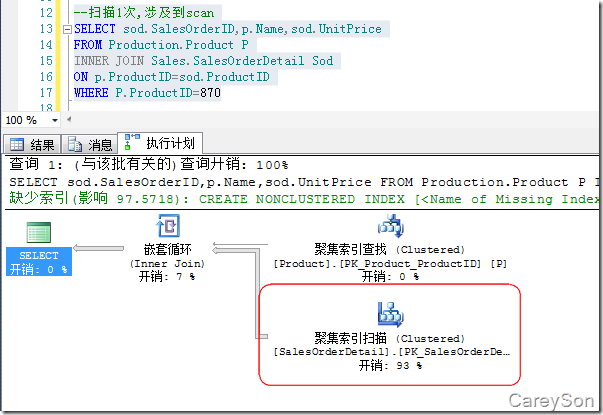Click the FROM Production.Product P line
603x415 pixels.
click(x=161, y=45)
